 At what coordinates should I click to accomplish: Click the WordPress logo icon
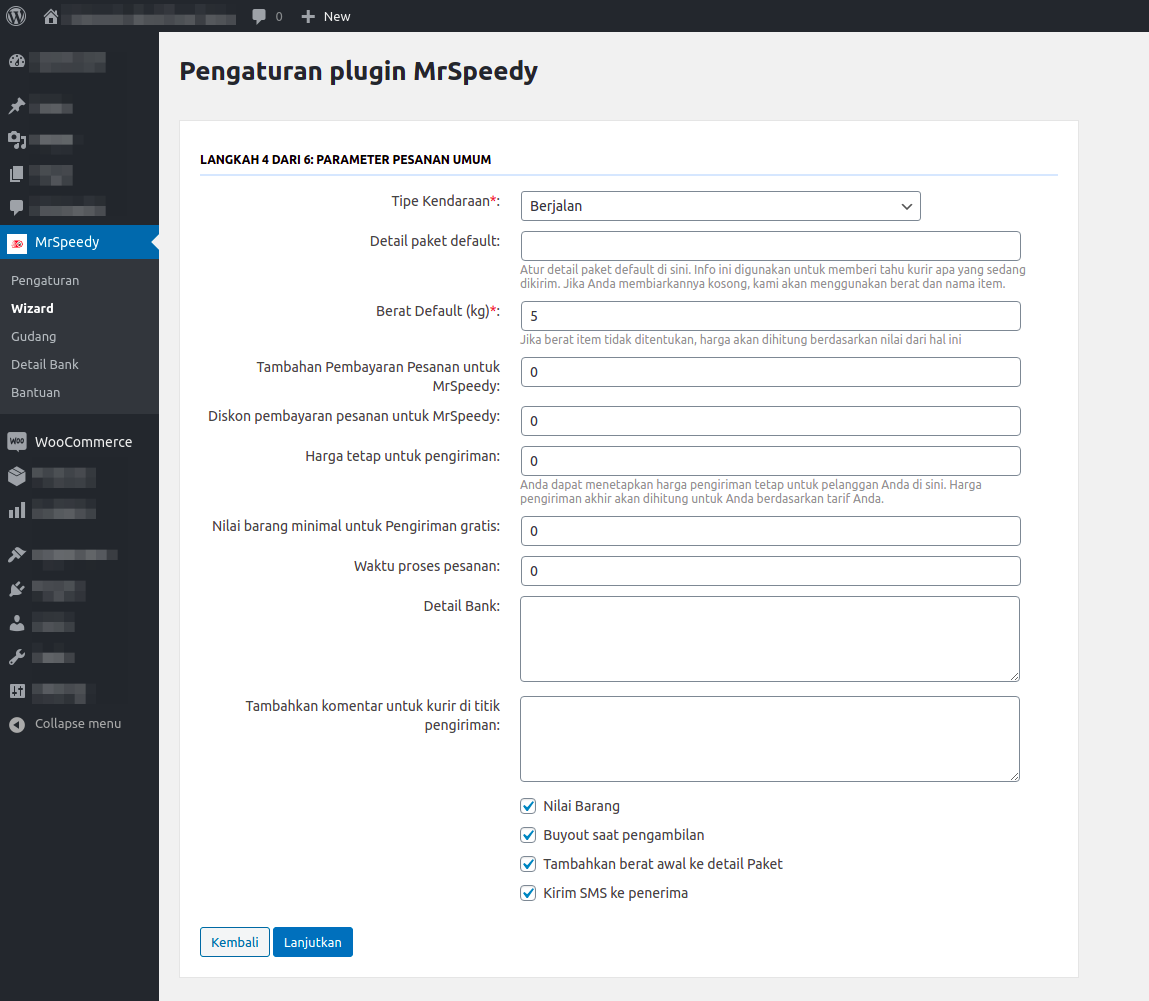pyautogui.click(x=16, y=16)
